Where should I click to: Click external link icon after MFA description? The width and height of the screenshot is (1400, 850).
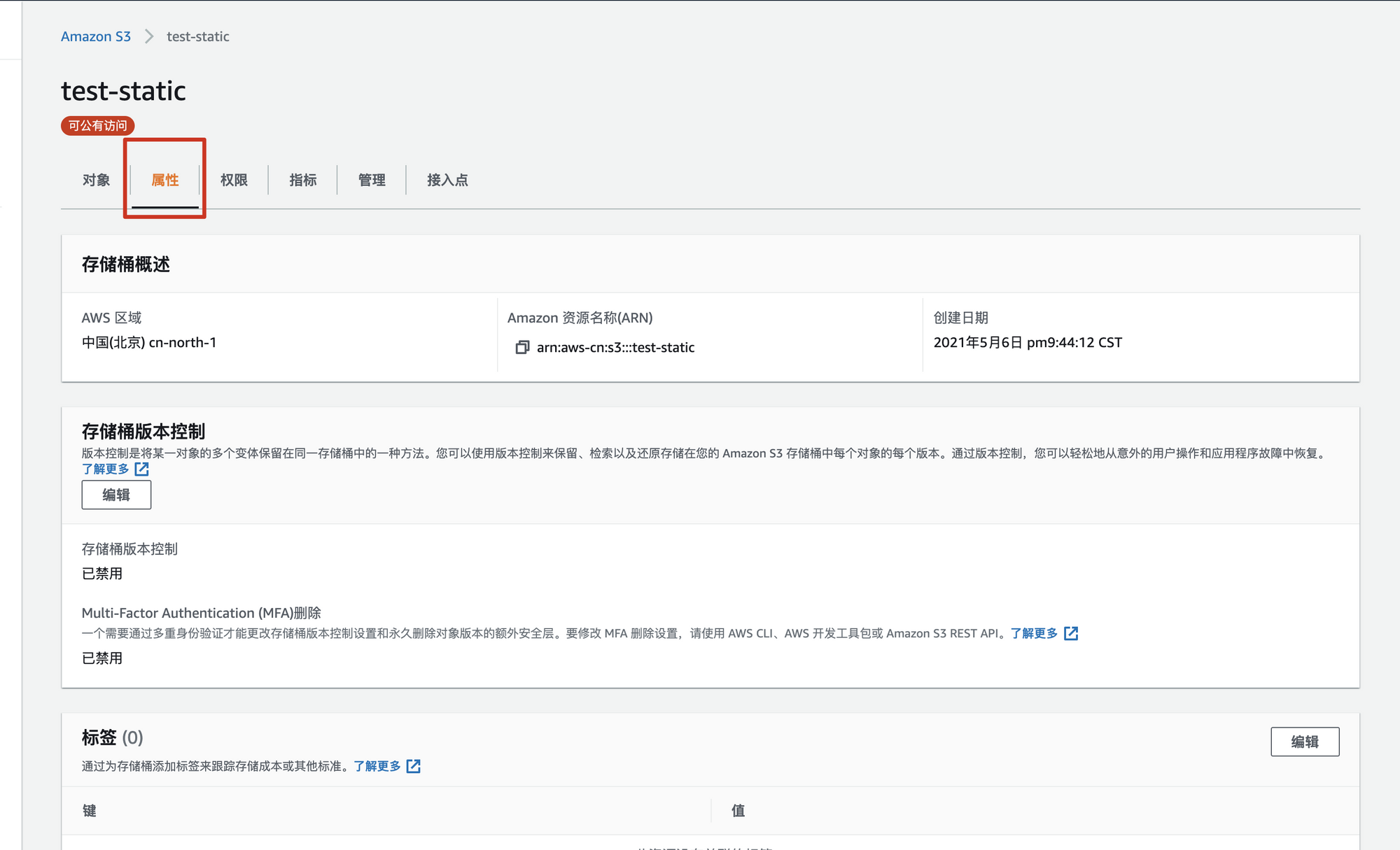(x=1071, y=633)
